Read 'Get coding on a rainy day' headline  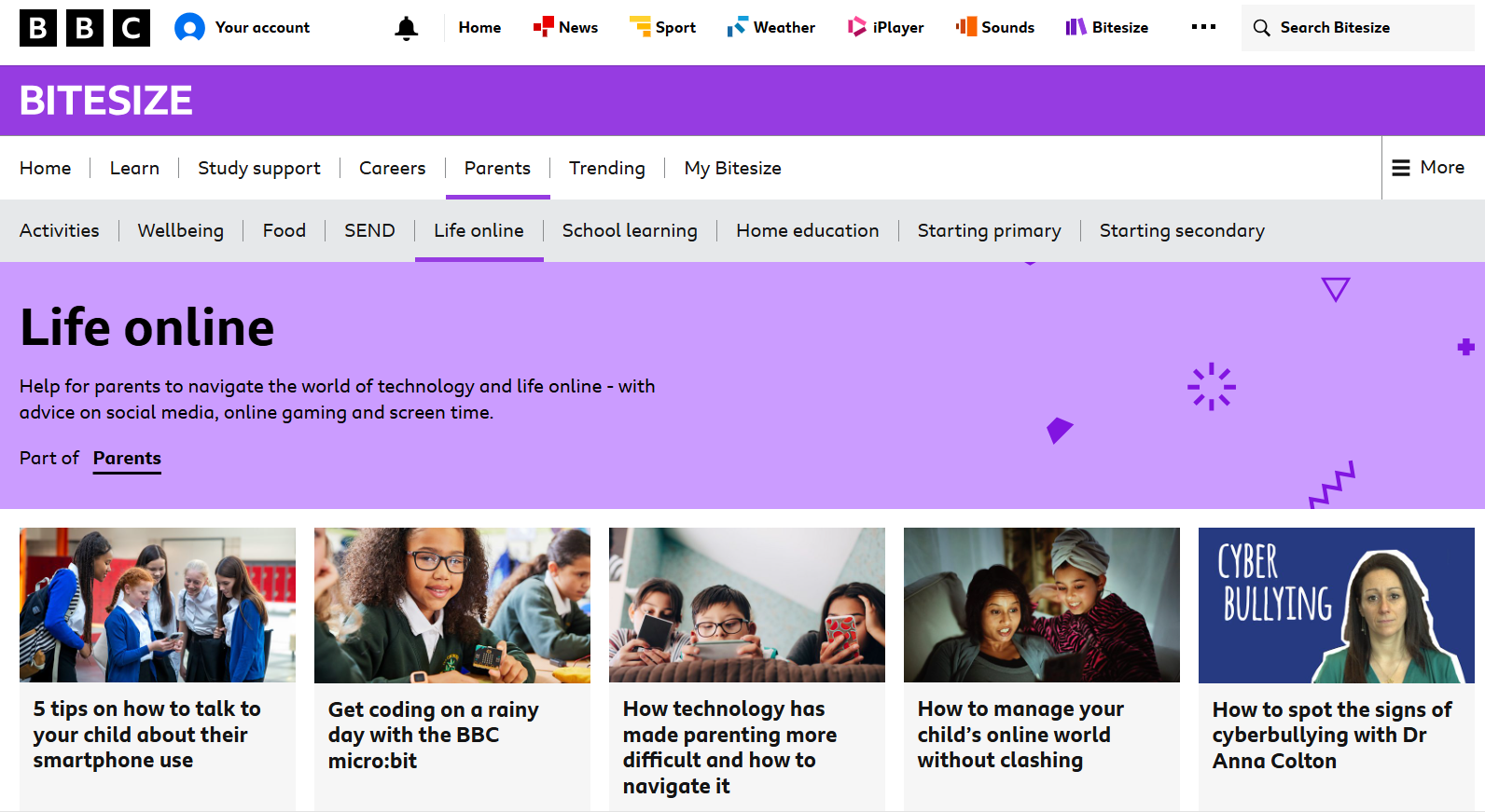click(434, 736)
